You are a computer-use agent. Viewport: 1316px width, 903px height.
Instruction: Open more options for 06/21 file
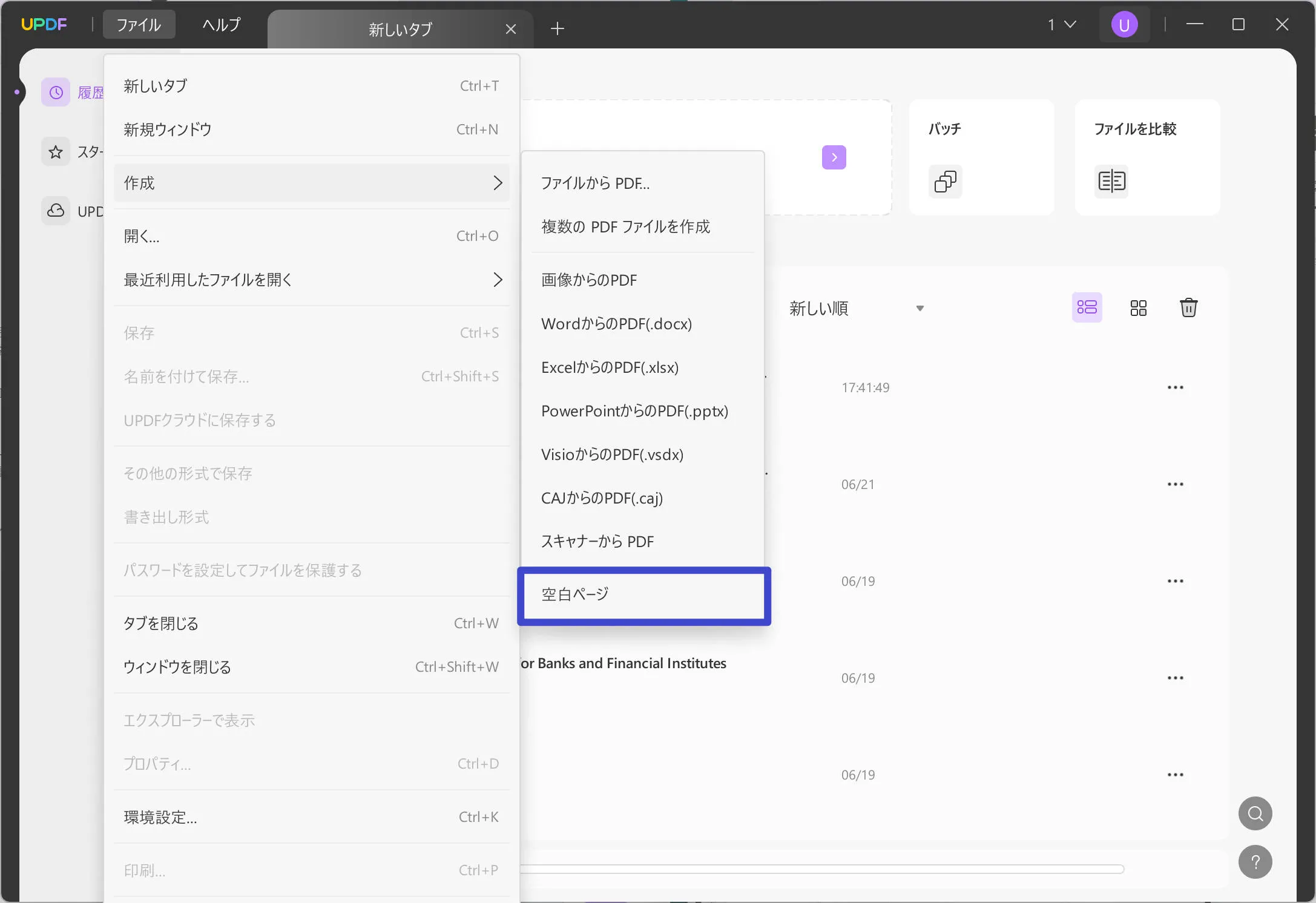coord(1175,484)
